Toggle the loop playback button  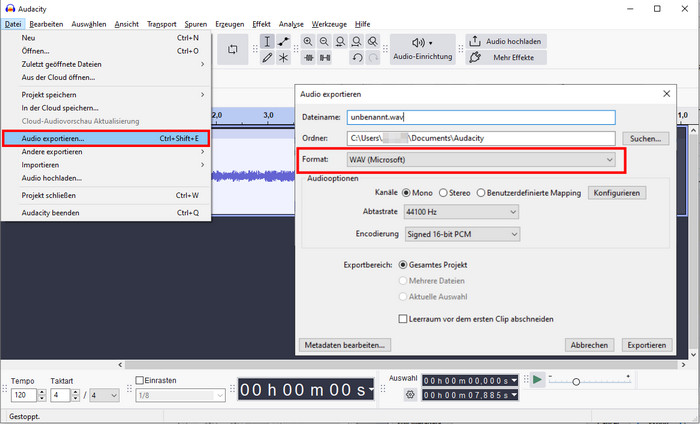tap(233, 49)
